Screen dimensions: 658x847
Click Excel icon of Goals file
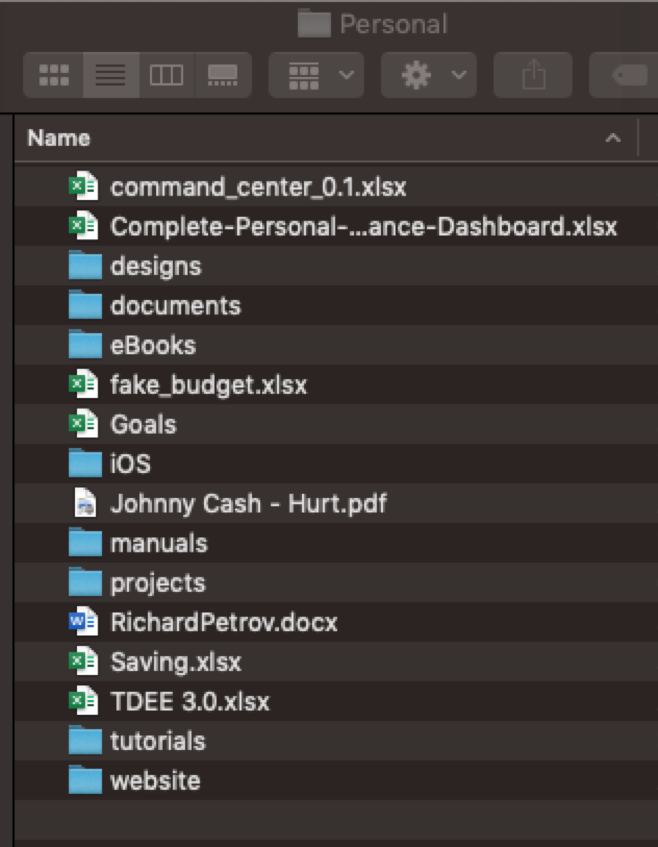pyautogui.click(x=84, y=424)
